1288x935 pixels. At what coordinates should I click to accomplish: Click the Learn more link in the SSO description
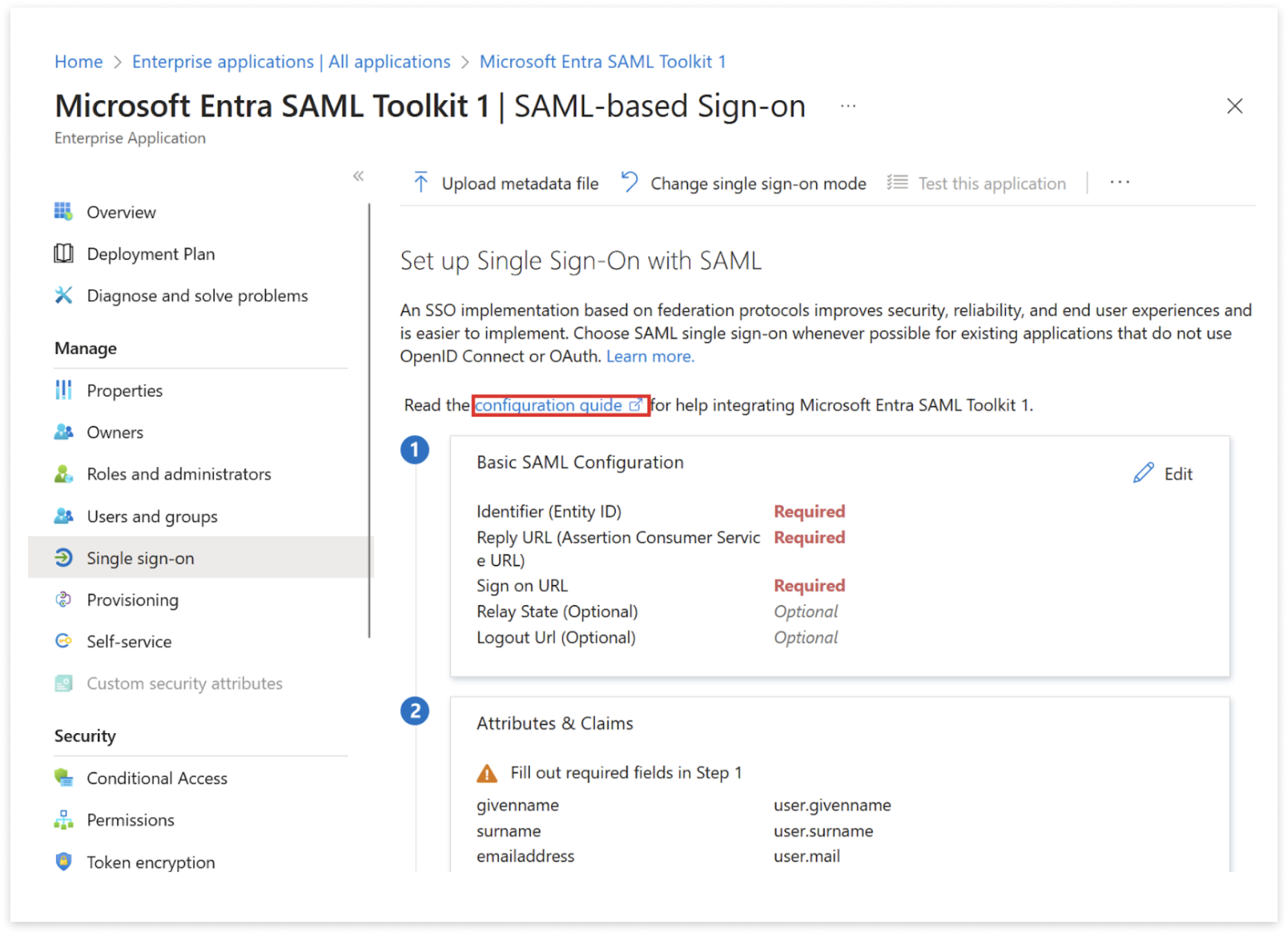[x=650, y=355]
